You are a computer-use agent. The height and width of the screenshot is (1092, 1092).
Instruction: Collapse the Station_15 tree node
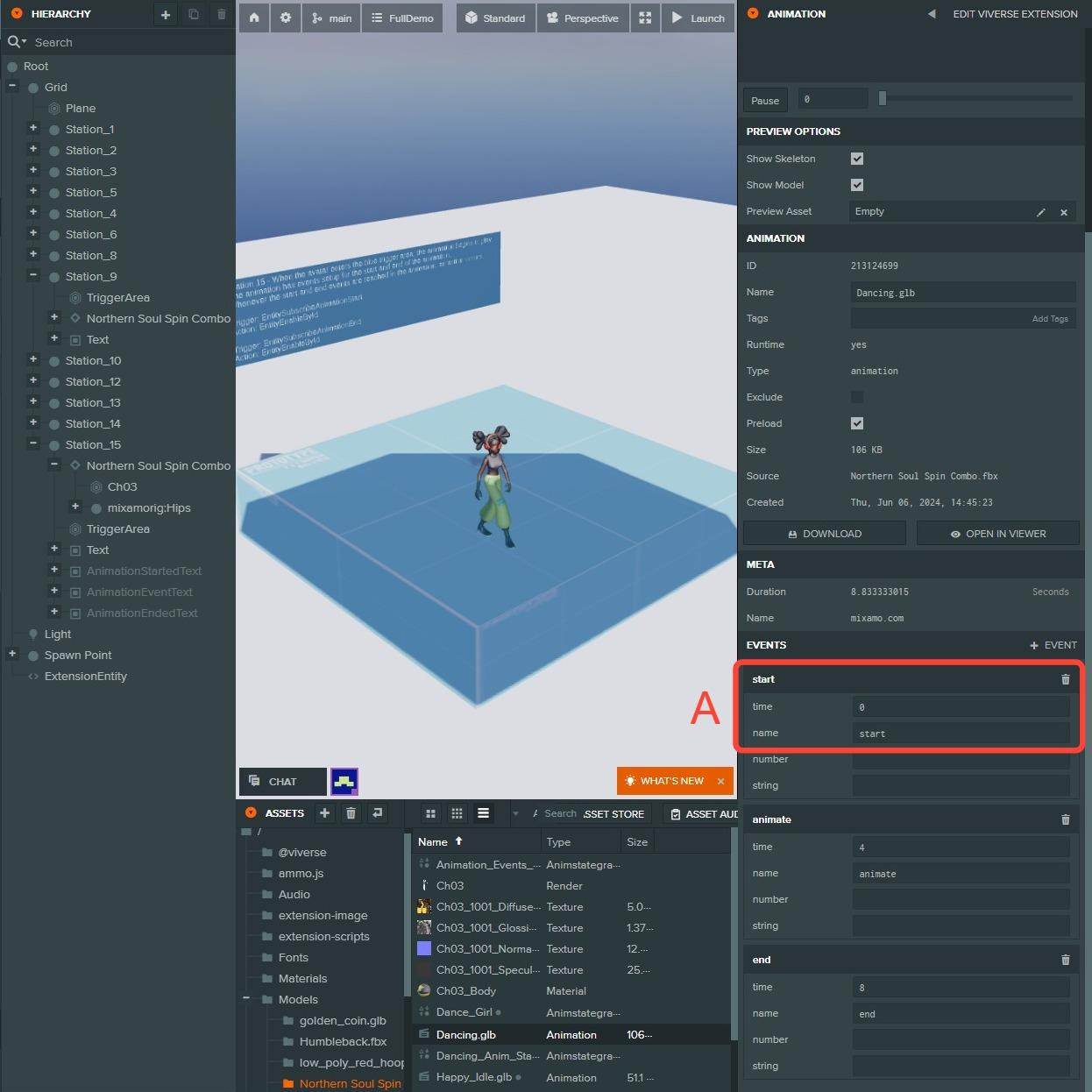[x=33, y=443]
